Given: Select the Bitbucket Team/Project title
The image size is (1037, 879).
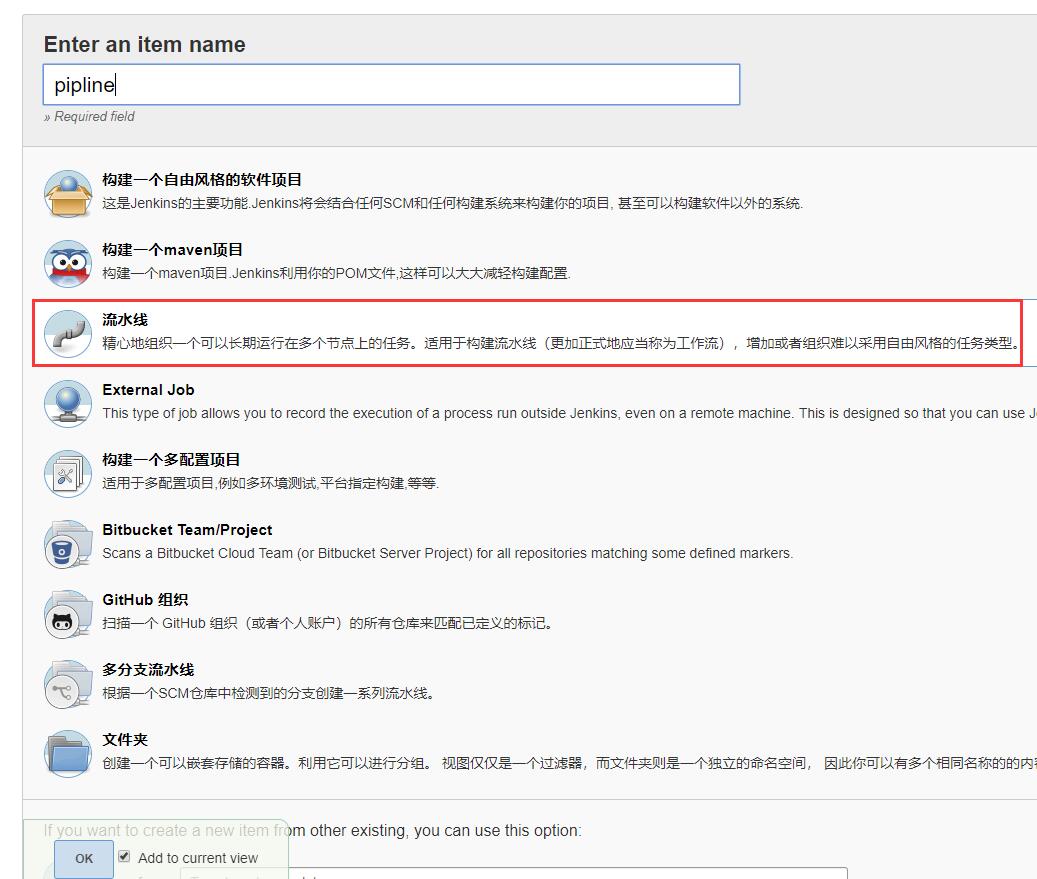Looking at the screenshot, I should tap(187, 530).
